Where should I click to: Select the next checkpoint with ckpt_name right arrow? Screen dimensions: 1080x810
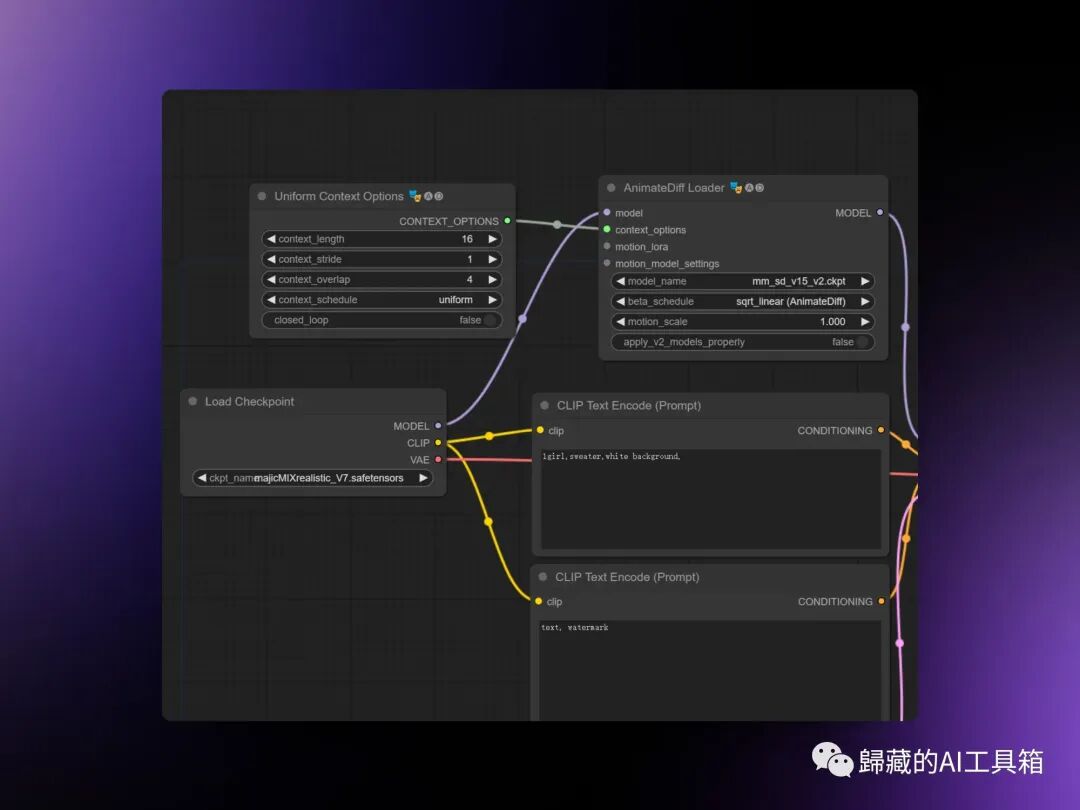424,478
